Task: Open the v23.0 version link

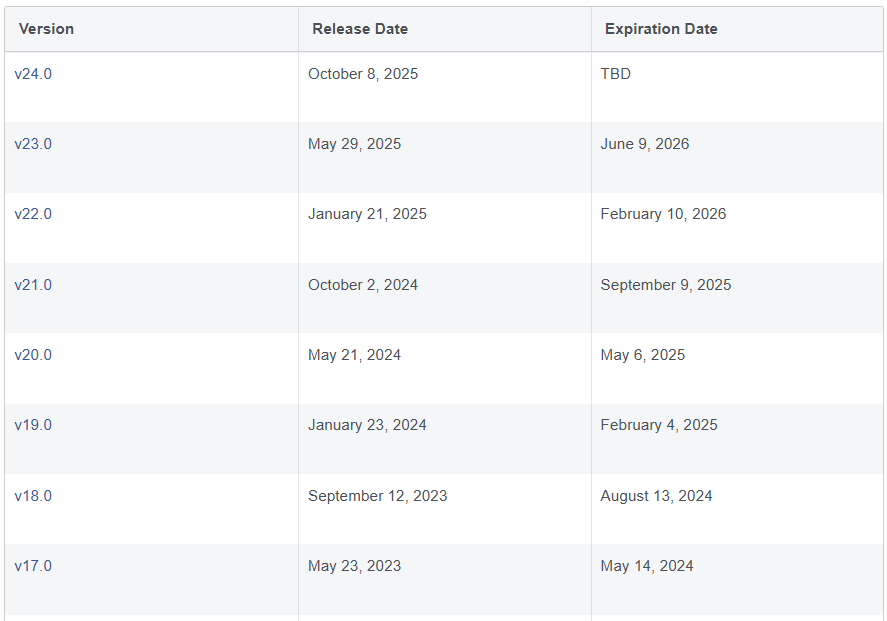Action: pos(33,144)
